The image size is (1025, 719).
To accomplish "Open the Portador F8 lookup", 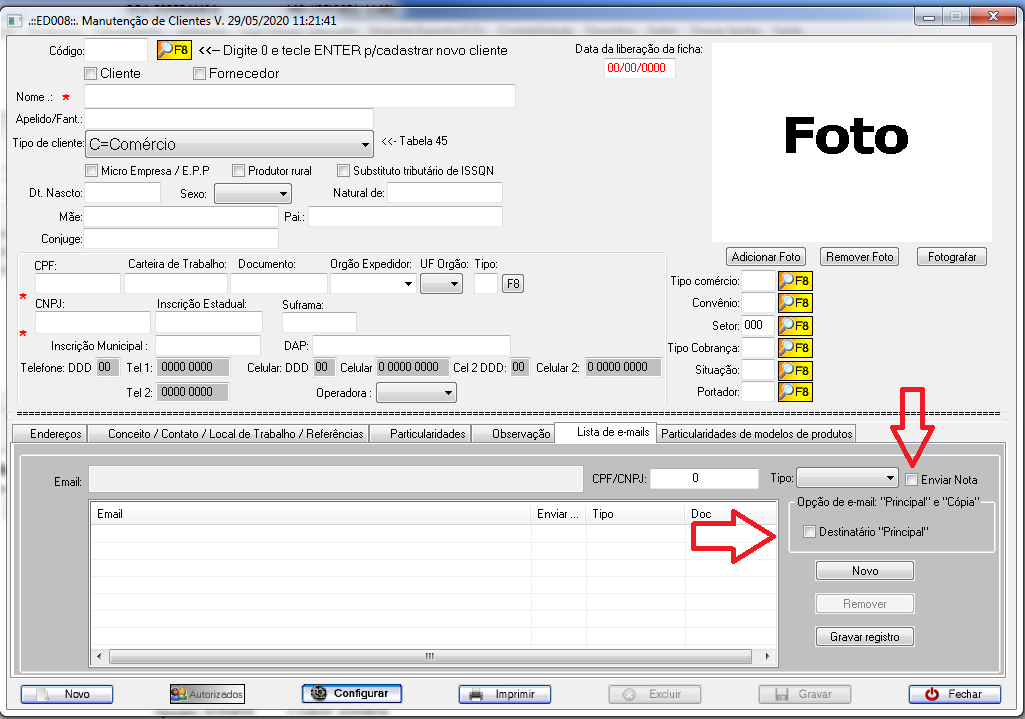I will coord(794,392).
